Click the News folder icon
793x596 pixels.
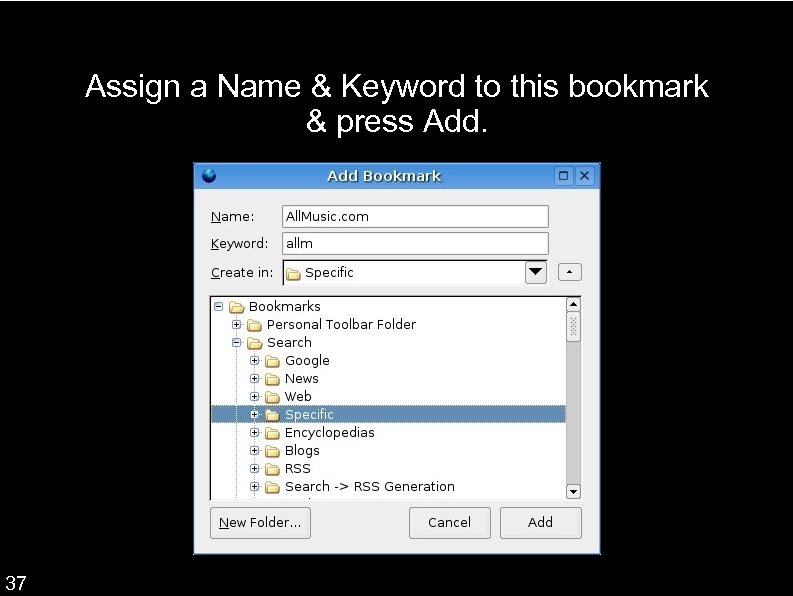tap(273, 379)
